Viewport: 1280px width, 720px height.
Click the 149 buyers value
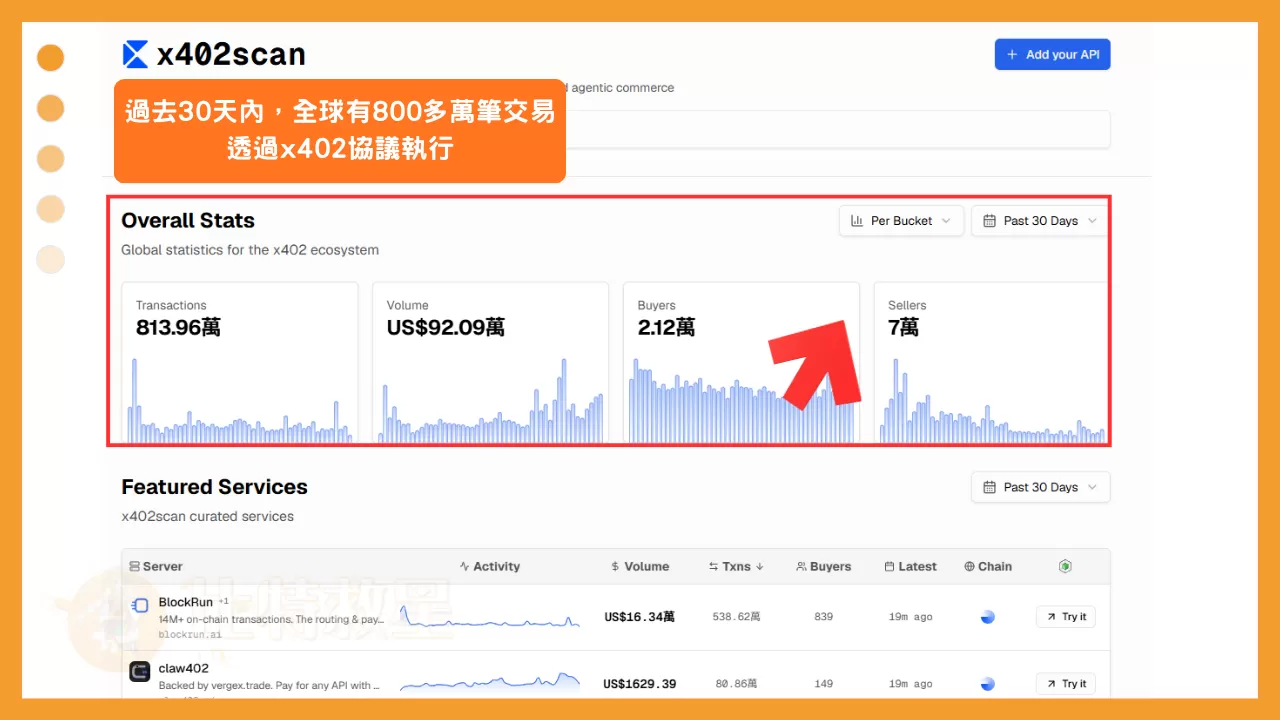click(824, 684)
